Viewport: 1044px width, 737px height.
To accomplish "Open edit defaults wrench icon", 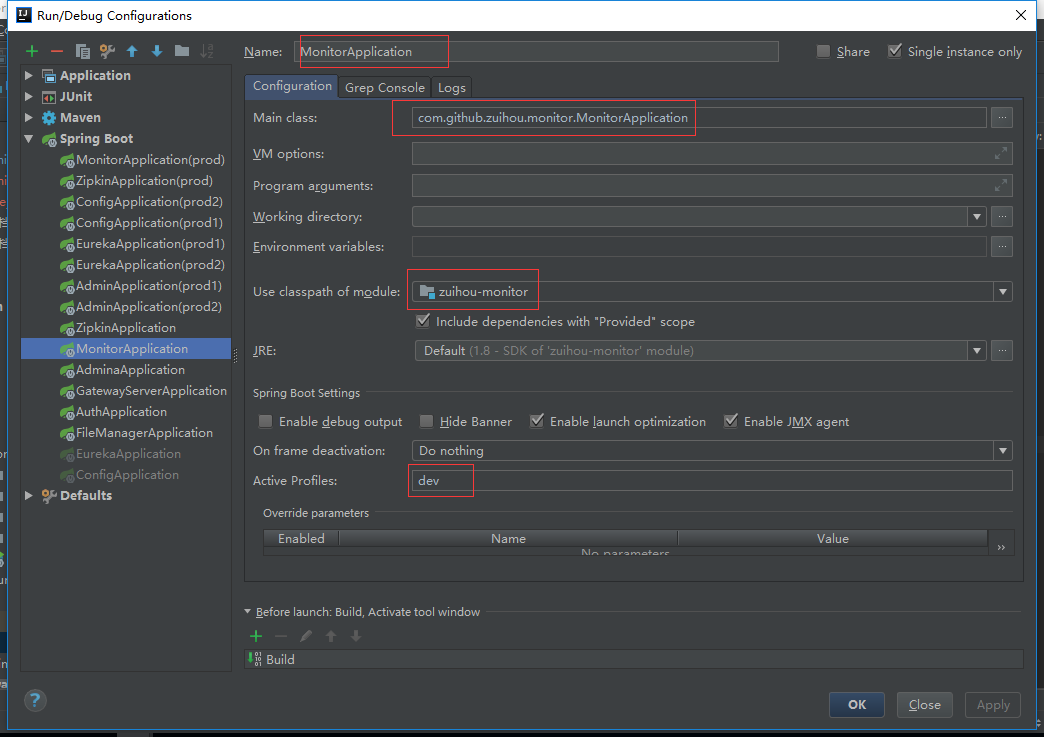I will pos(107,51).
